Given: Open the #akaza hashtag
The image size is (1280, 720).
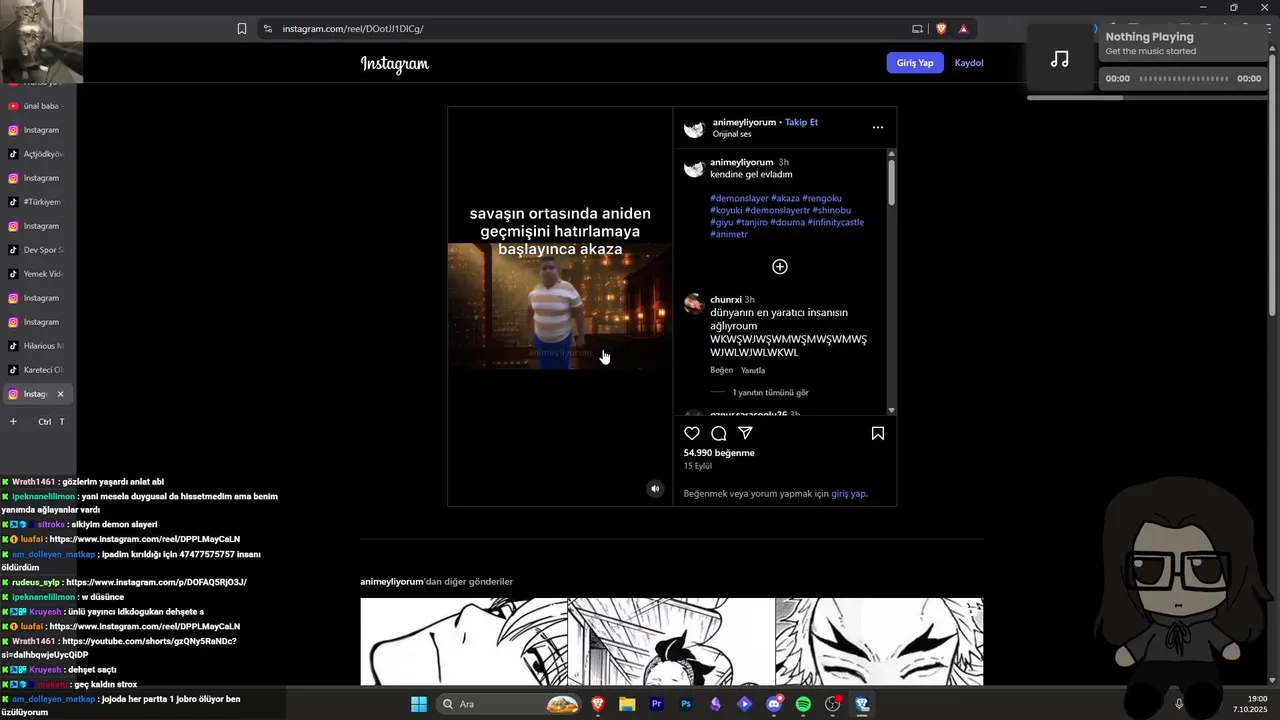Looking at the screenshot, I should click(785, 198).
